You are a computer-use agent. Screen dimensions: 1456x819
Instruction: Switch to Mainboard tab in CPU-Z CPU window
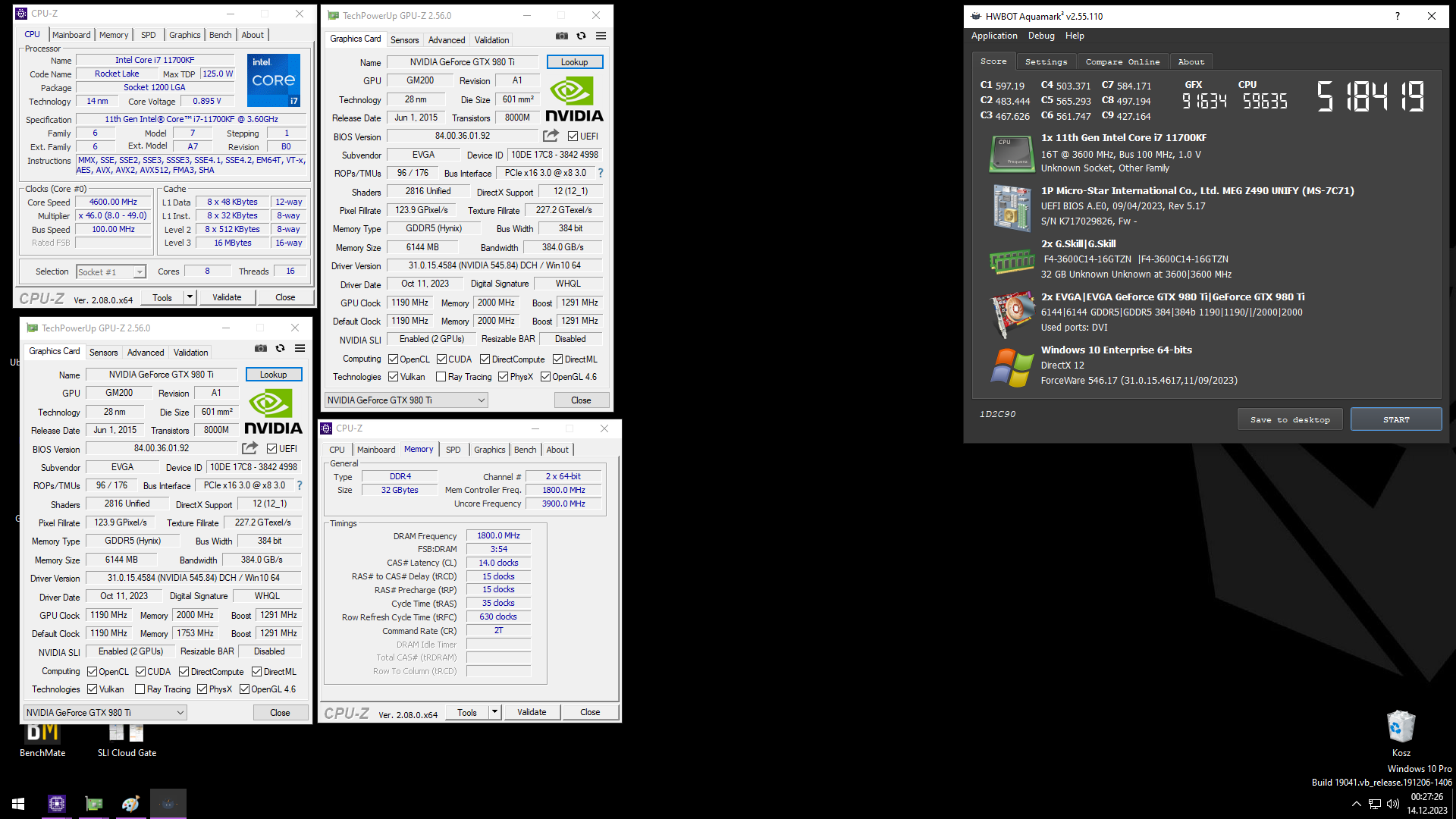click(x=71, y=35)
